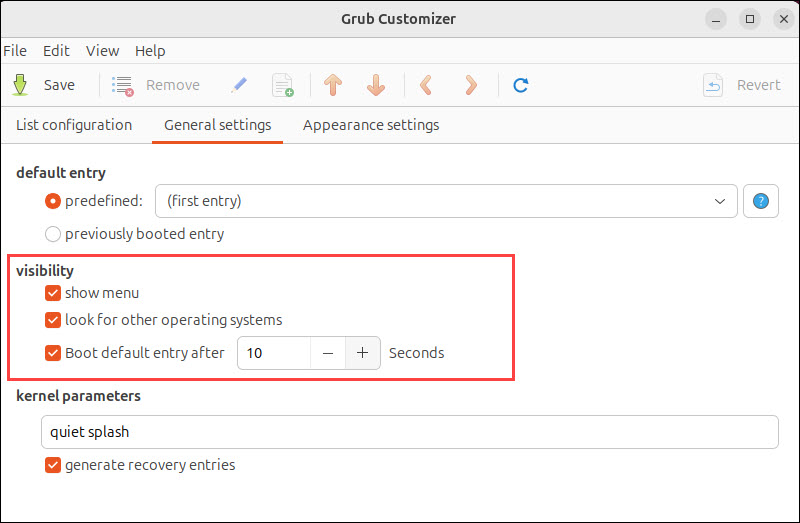Switch to General settings tab

(217, 125)
